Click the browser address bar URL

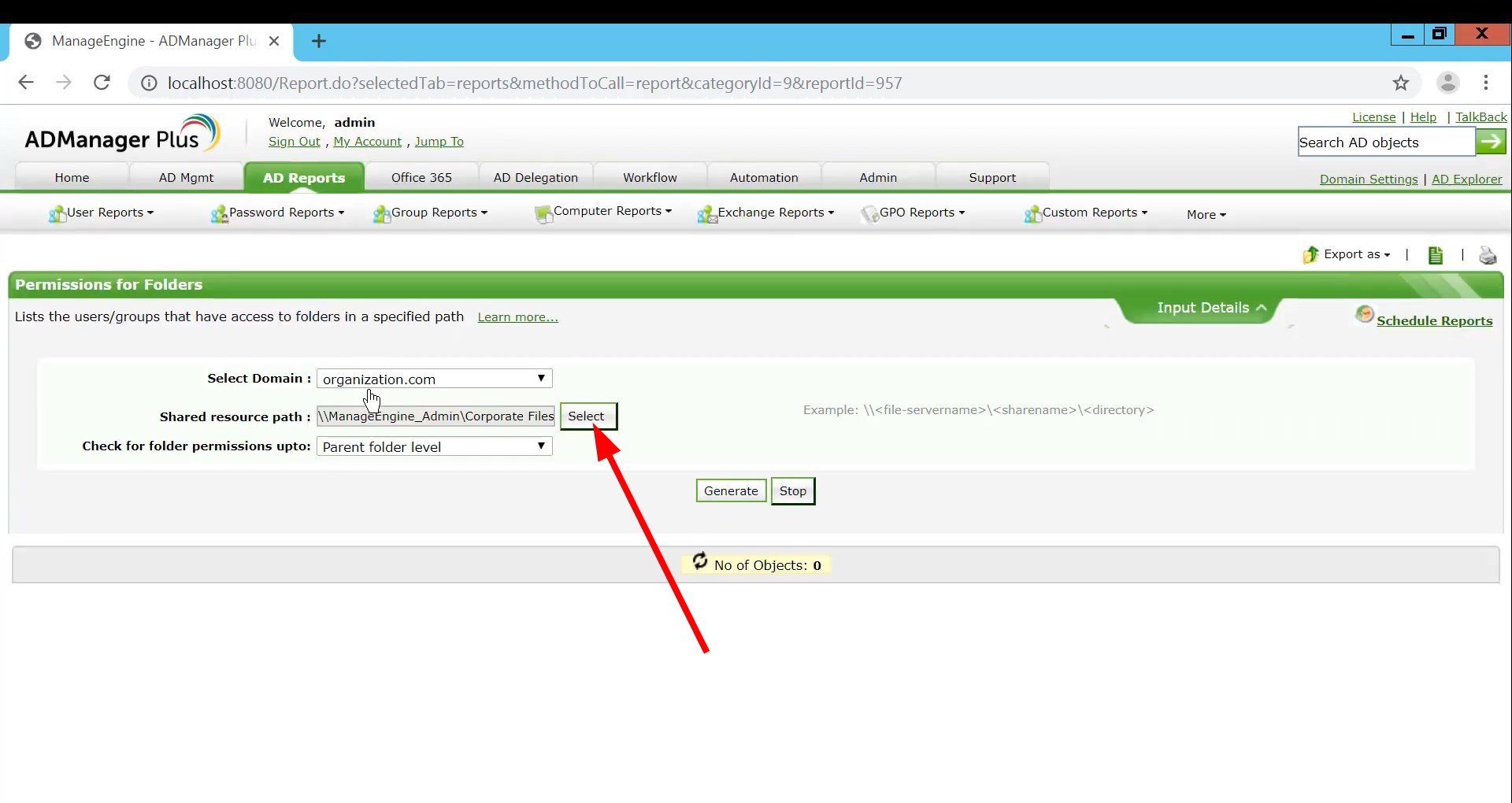pos(535,83)
